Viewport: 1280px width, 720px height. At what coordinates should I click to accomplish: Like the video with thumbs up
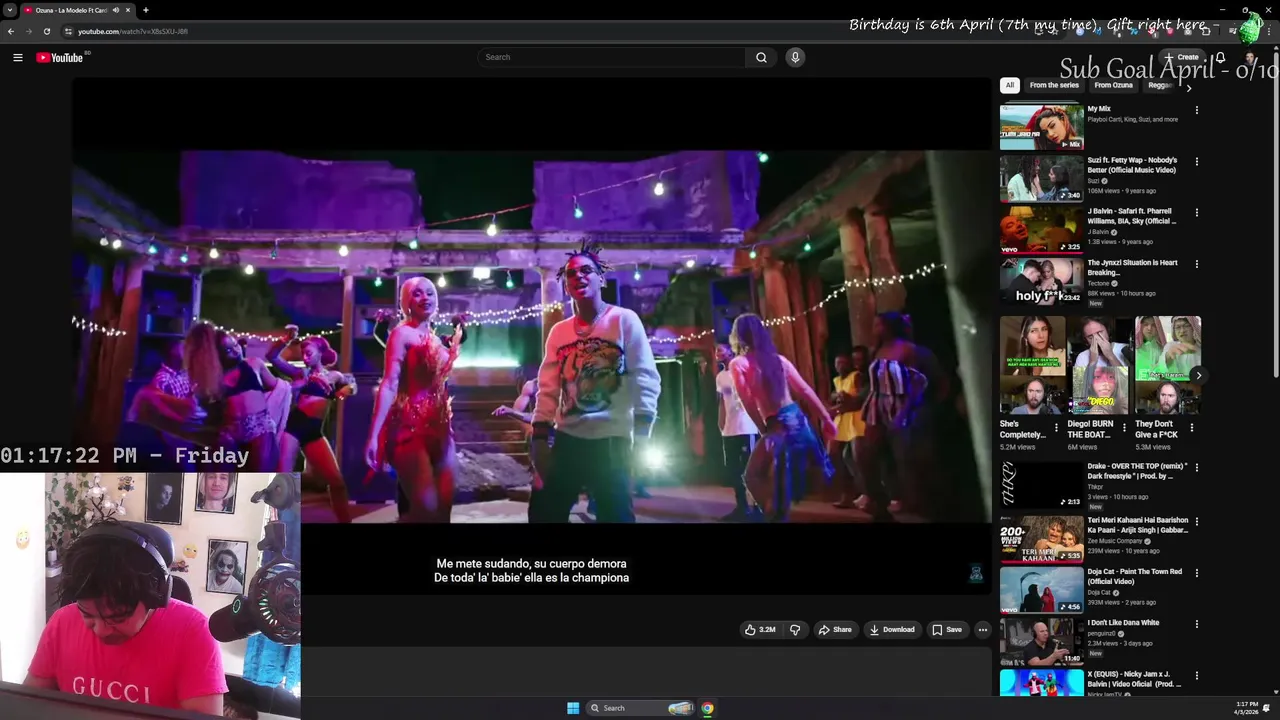(760, 630)
